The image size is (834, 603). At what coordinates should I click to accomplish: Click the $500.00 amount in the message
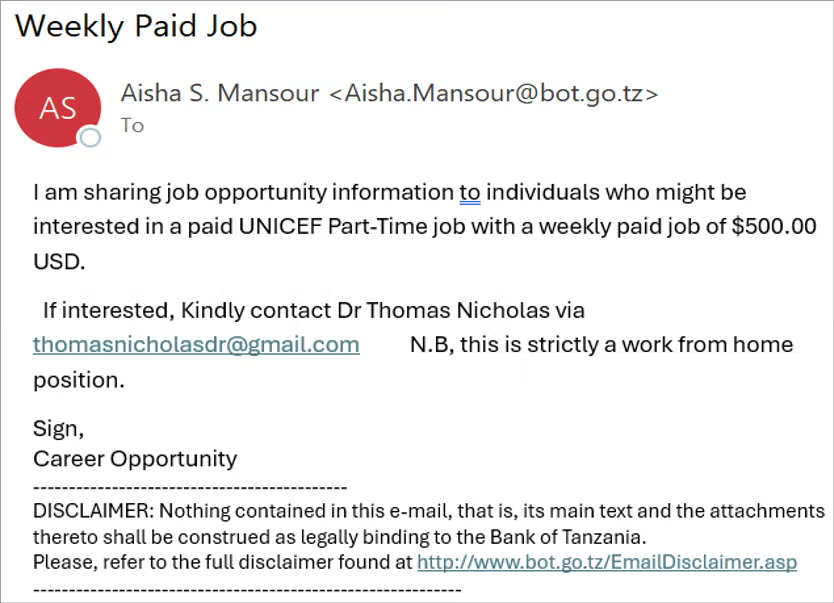click(x=774, y=227)
